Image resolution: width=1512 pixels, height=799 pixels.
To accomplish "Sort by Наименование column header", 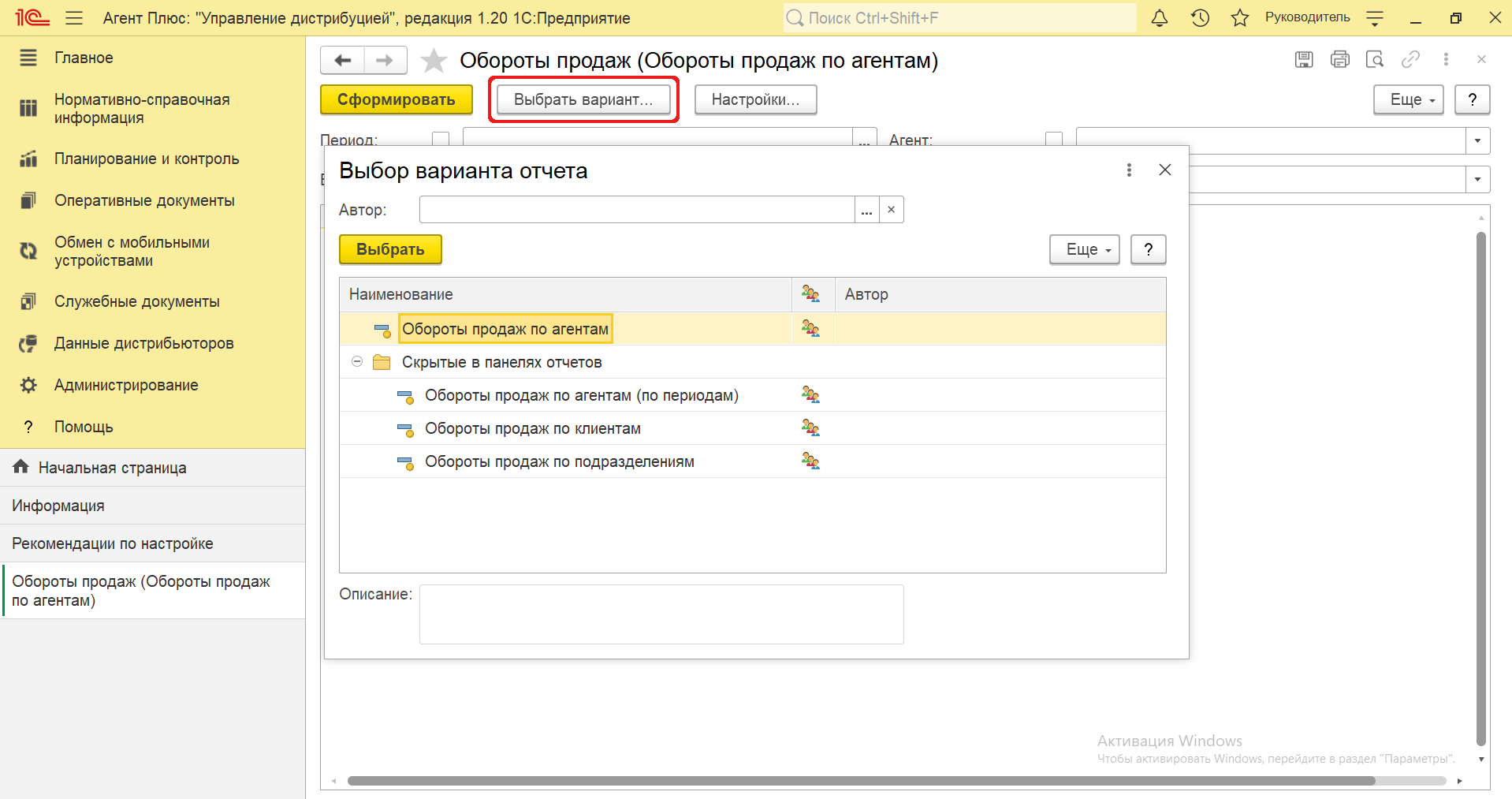I will click(x=565, y=294).
